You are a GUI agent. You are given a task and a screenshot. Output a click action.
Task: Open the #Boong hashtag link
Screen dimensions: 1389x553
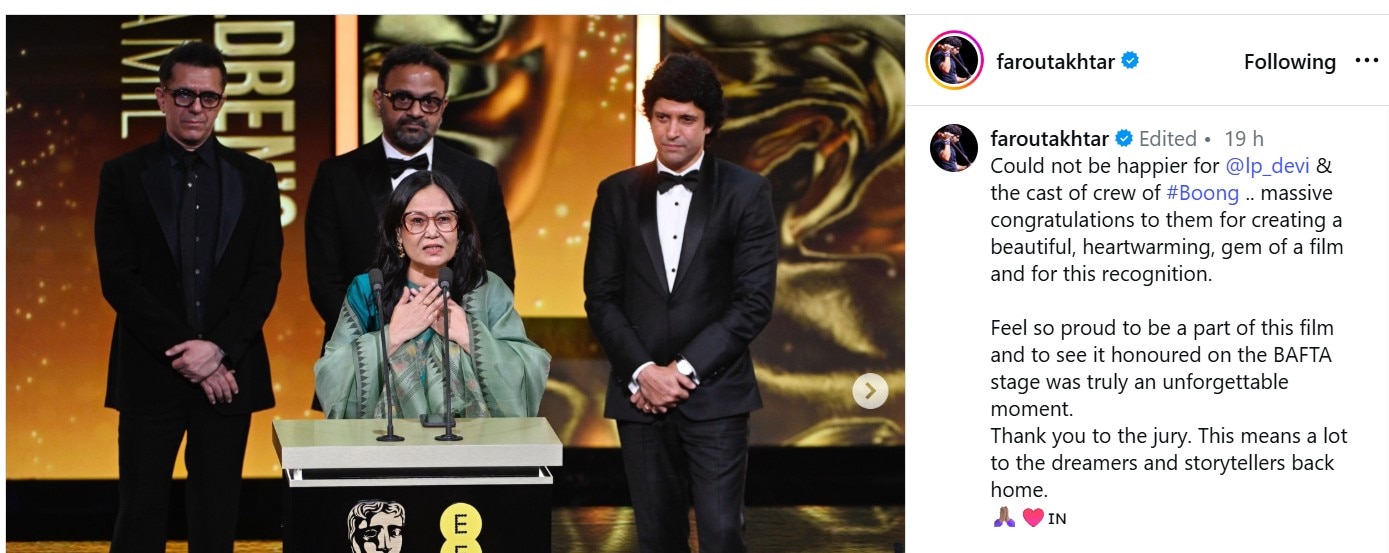[1203, 192]
